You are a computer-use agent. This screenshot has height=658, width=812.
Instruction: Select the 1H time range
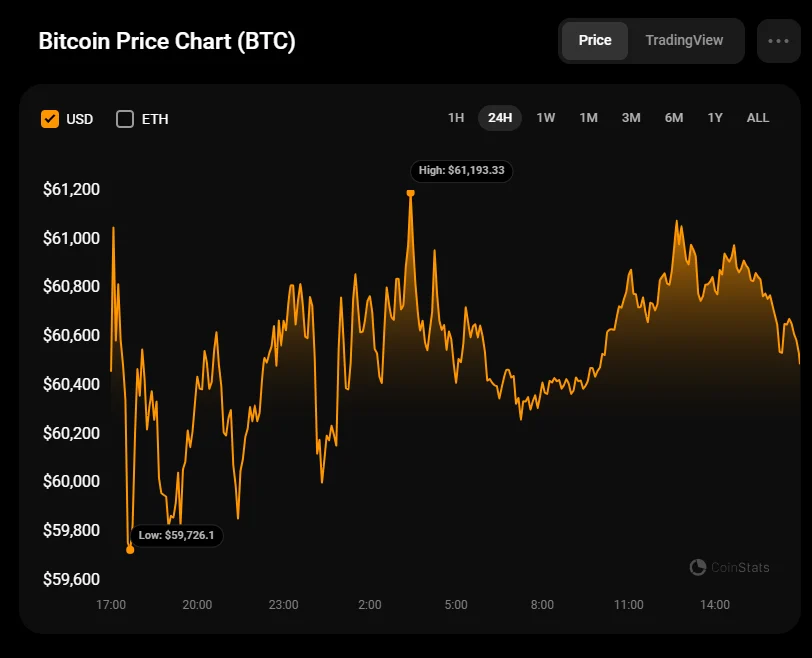(x=456, y=118)
